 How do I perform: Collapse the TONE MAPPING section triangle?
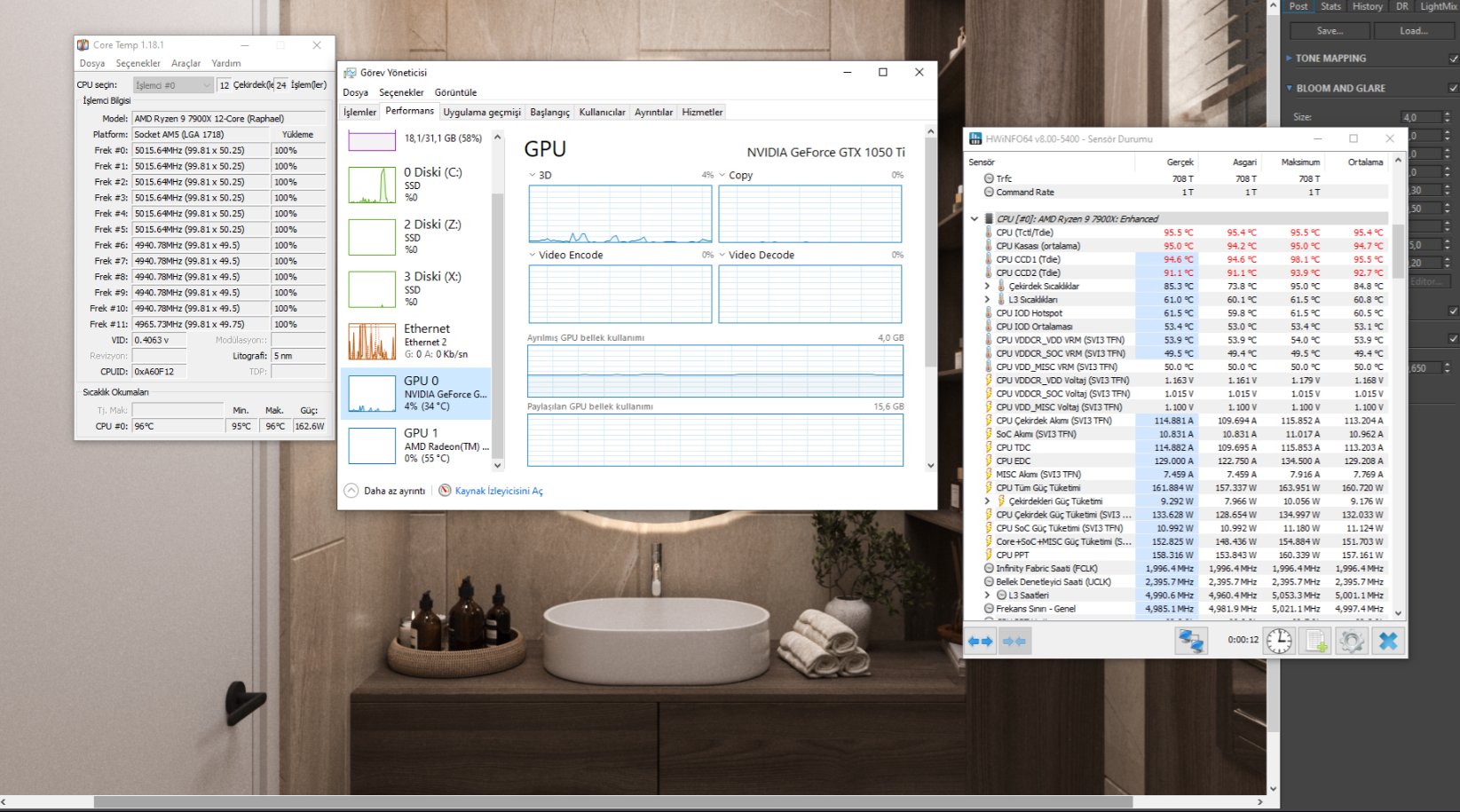(x=1289, y=59)
